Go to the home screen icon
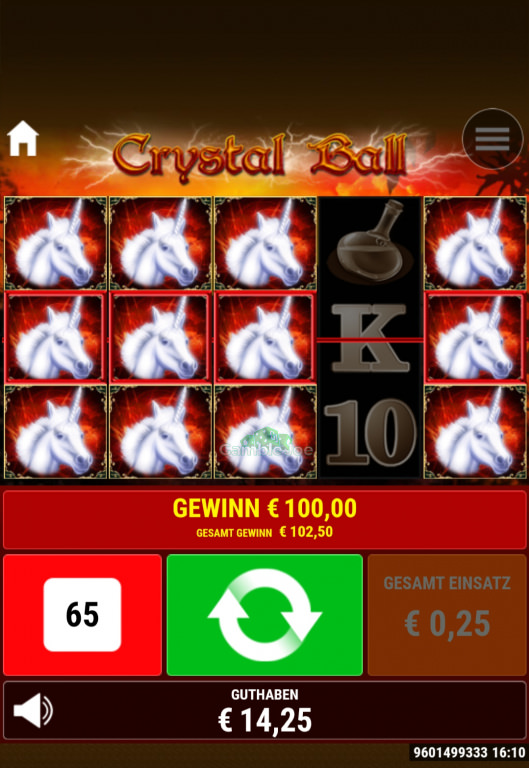This screenshot has height=768, width=529. coord(23,139)
